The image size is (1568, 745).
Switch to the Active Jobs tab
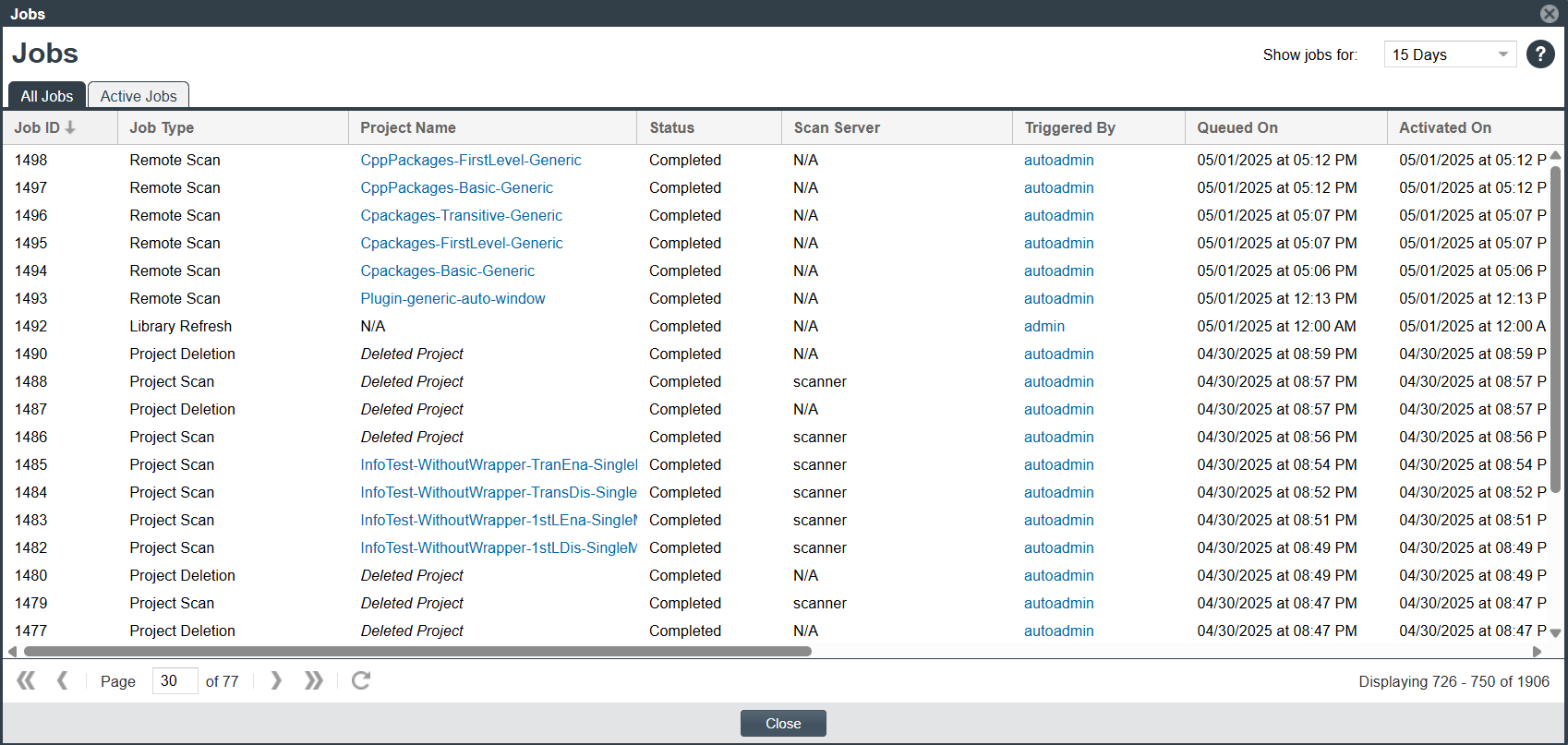pos(139,96)
